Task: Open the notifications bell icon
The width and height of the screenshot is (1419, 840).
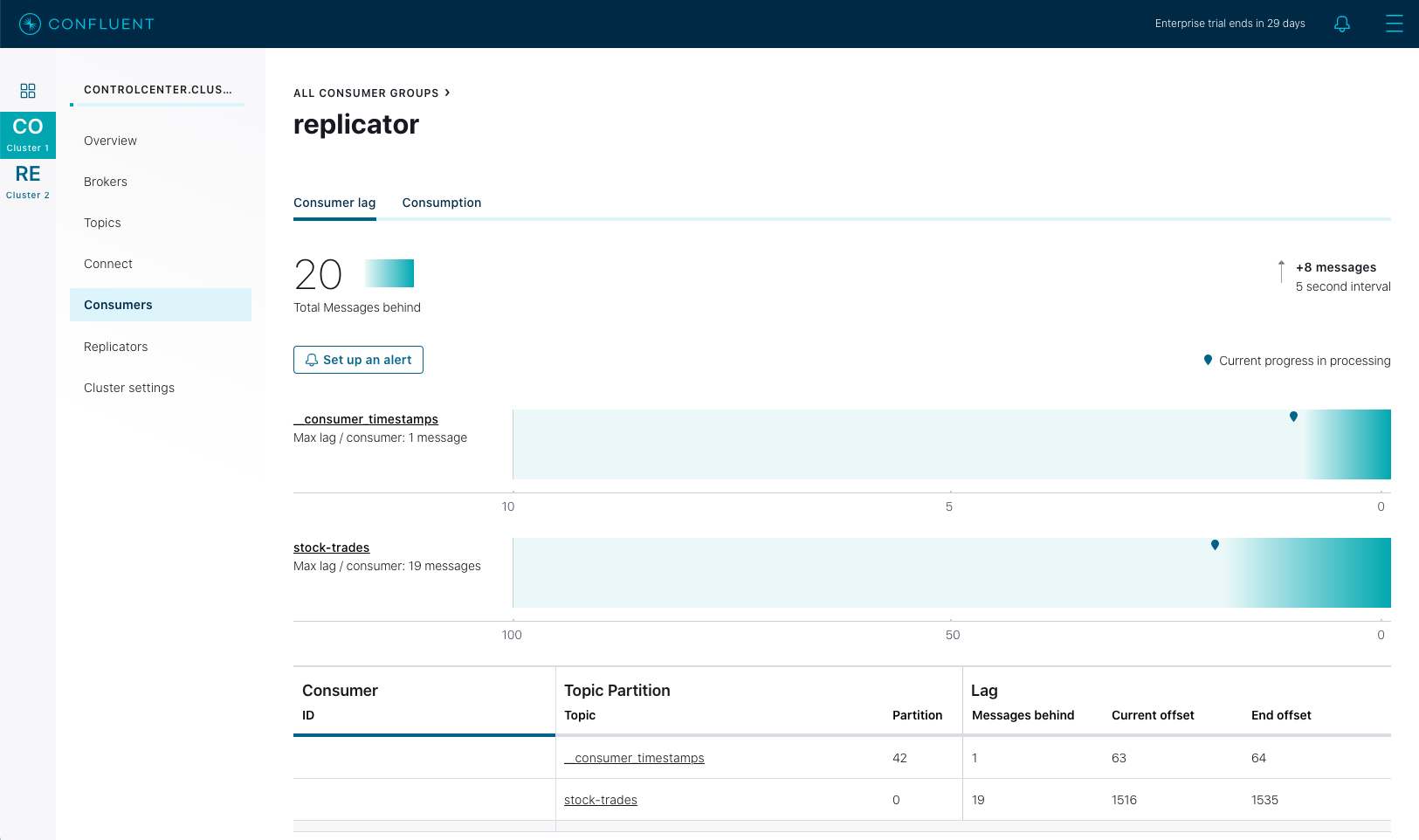Action: (1342, 24)
